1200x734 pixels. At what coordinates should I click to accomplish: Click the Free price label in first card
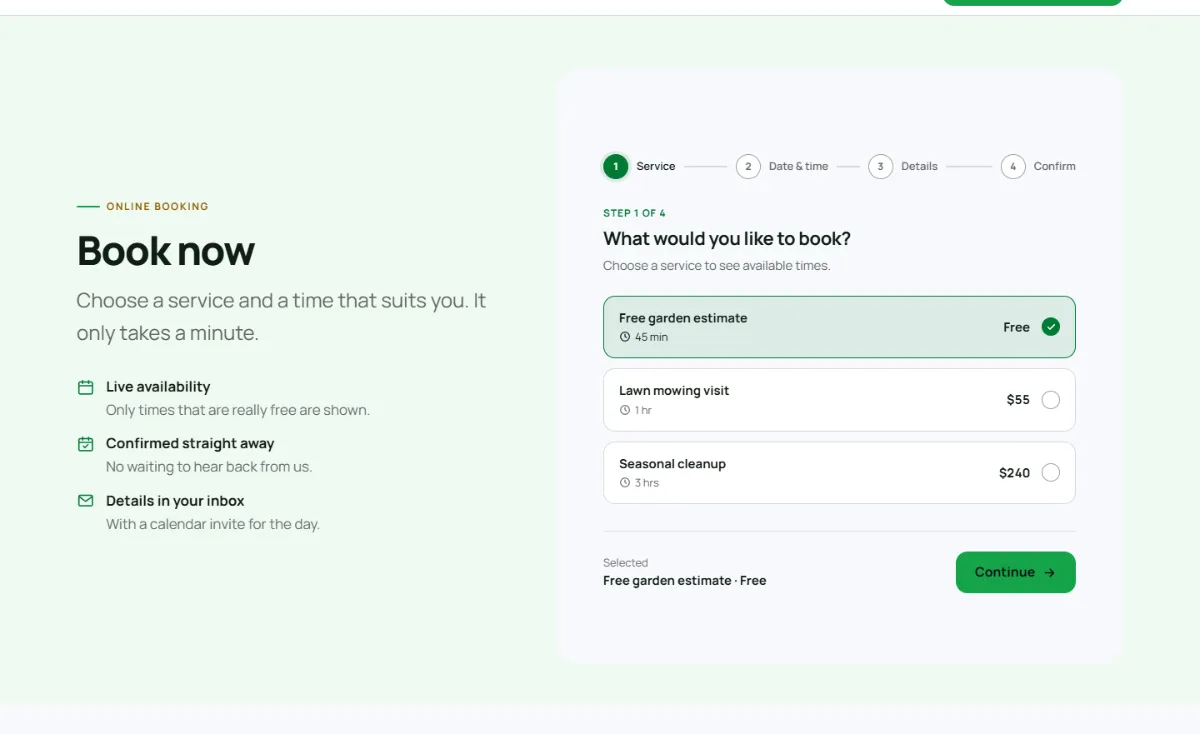point(1016,327)
